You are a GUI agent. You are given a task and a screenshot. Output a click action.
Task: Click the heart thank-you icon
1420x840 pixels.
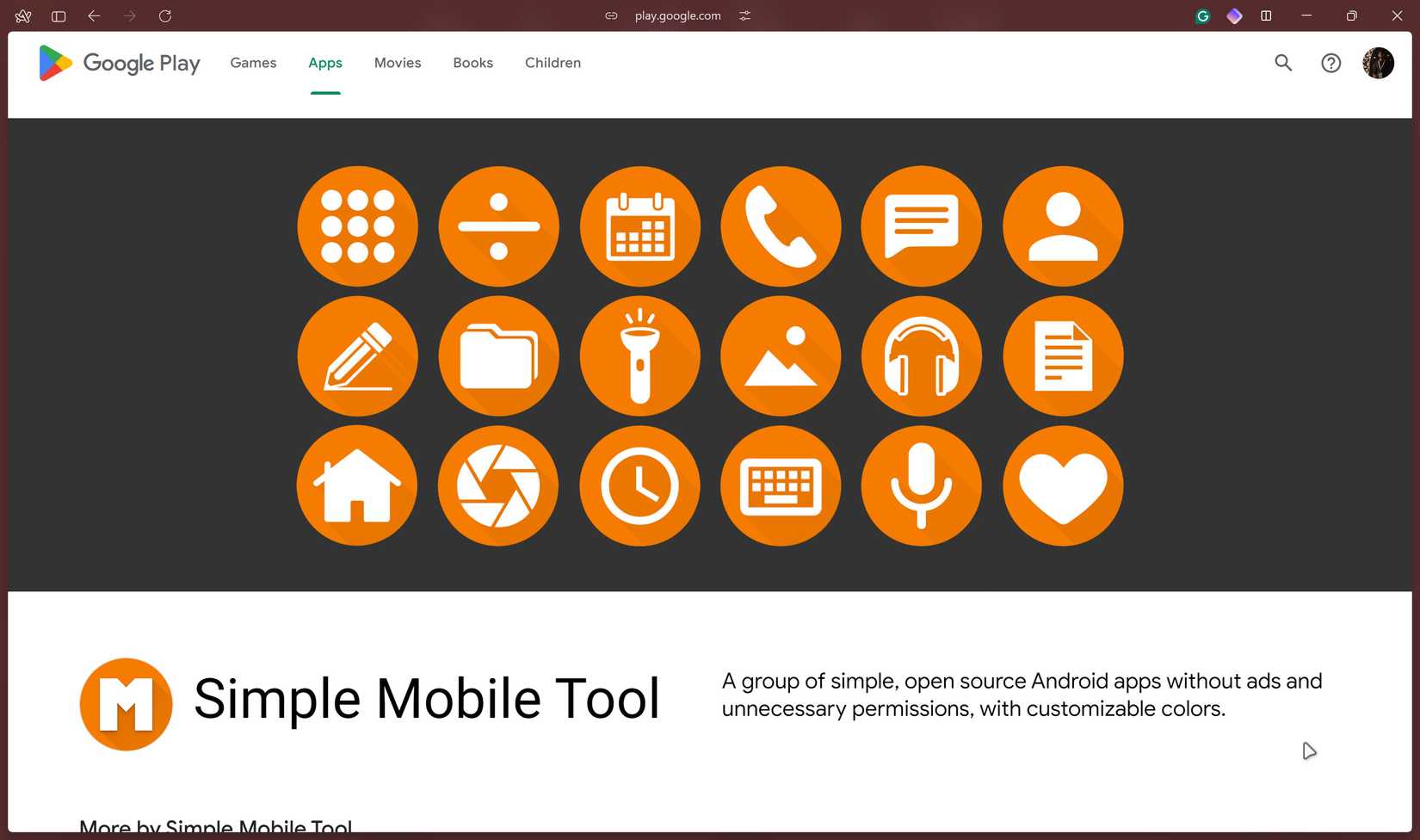coord(1063,485)
